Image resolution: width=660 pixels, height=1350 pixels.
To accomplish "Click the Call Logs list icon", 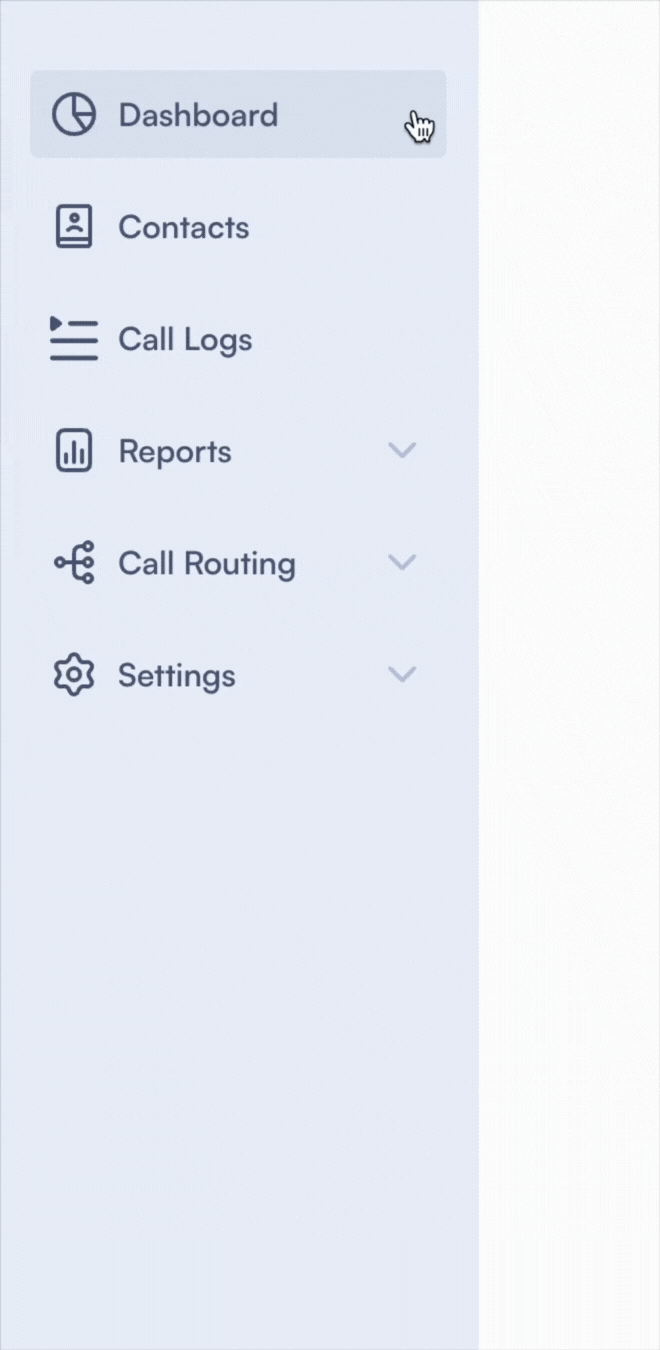I will [73, 339].
